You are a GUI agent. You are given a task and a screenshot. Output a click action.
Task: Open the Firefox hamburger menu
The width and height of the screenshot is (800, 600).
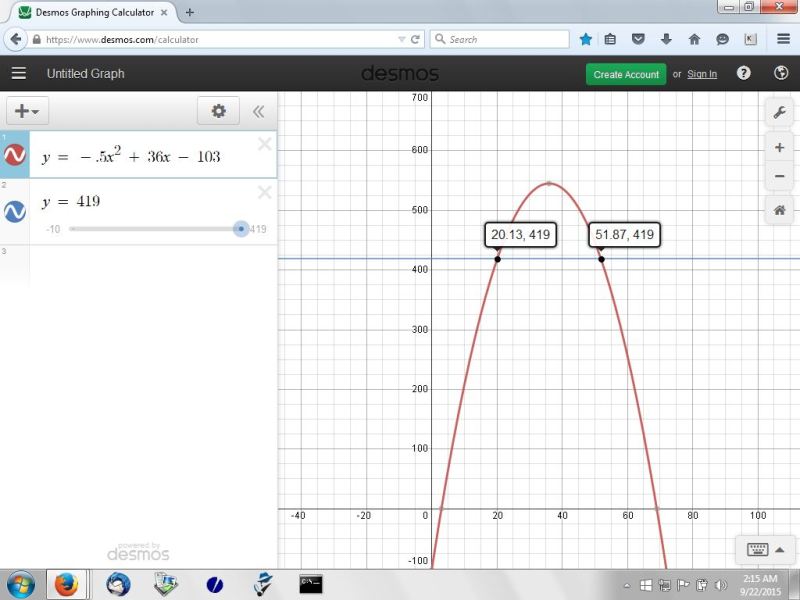point(784,39)
